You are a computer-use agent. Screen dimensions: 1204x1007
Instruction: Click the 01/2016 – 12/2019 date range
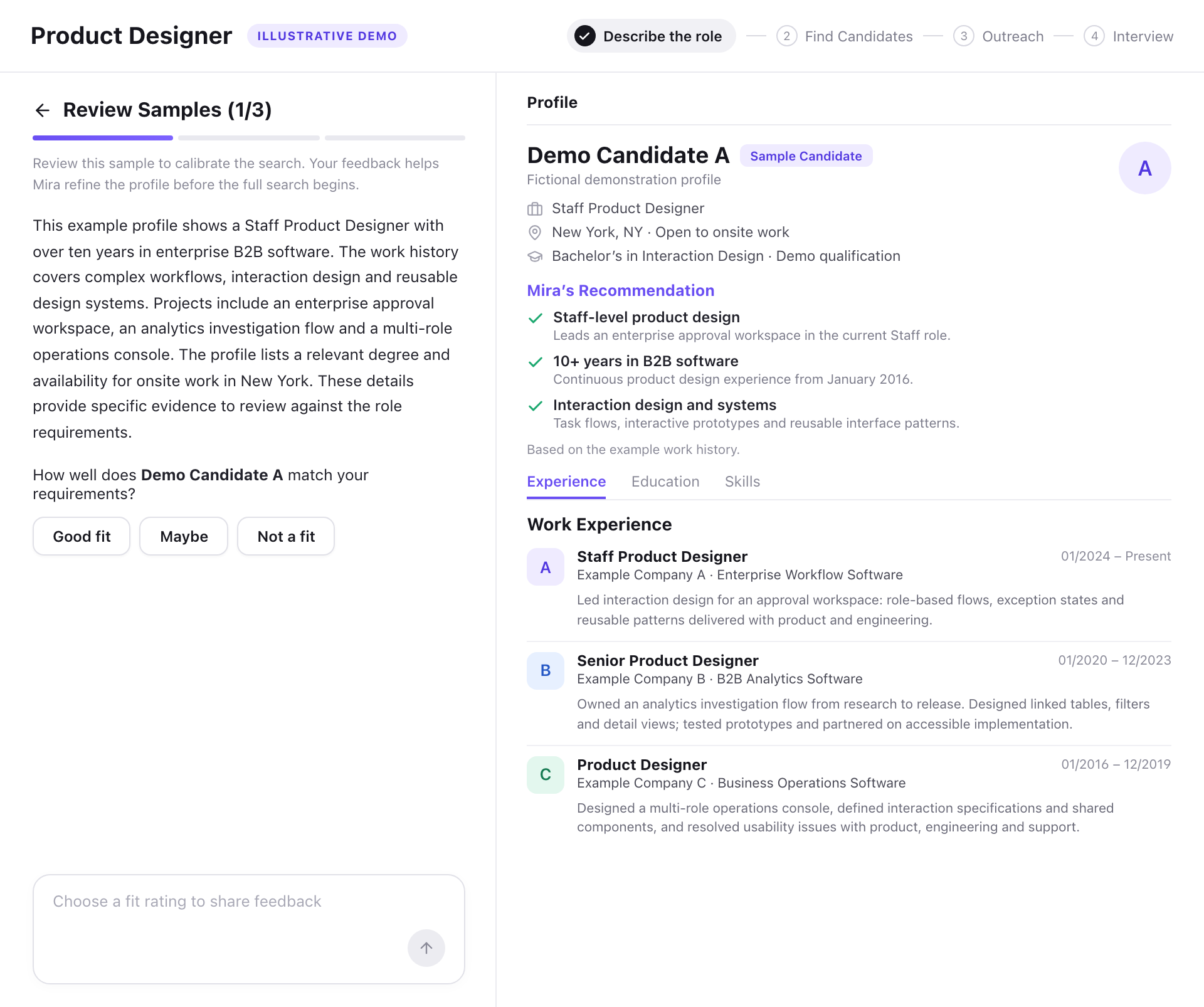[1116, 764]
